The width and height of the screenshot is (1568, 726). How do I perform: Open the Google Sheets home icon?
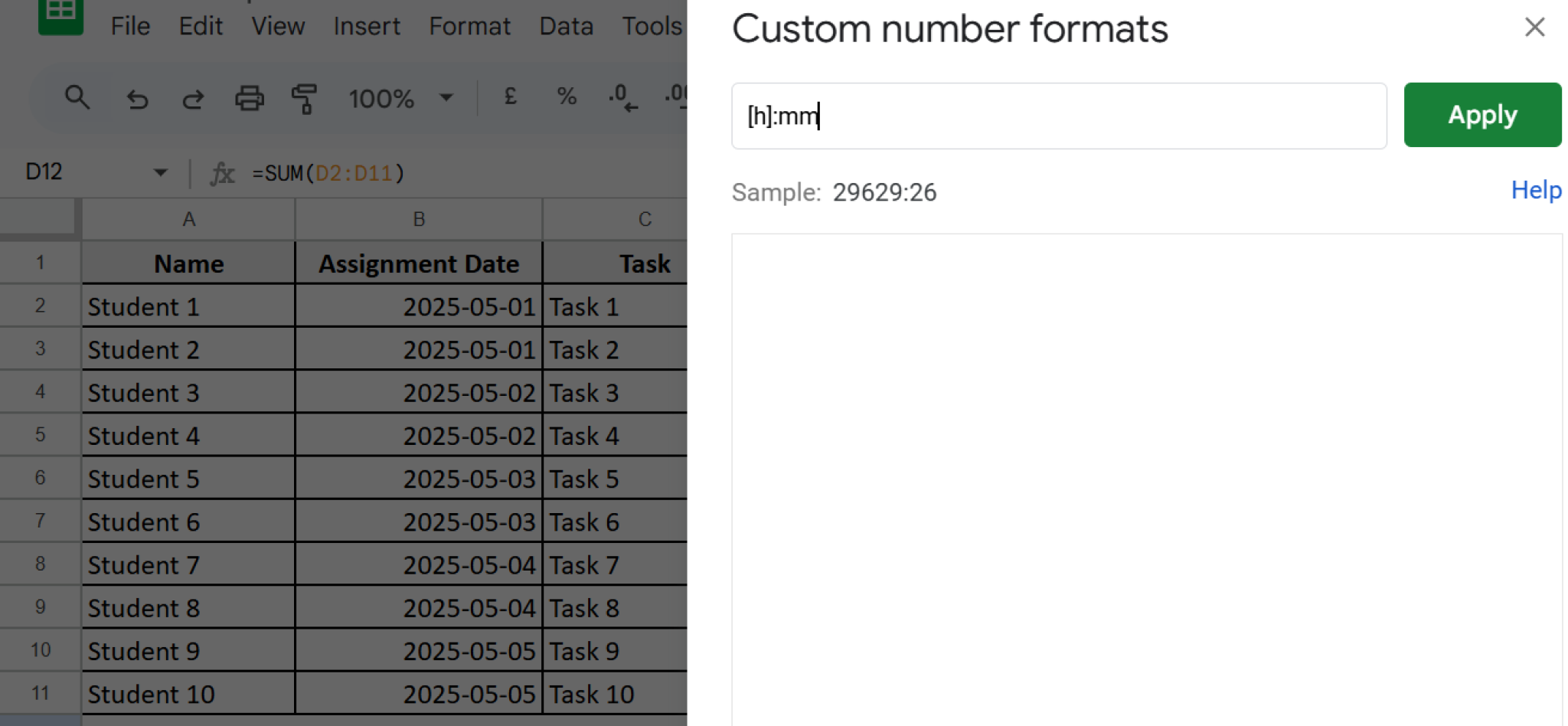pyautogui.click(x=60, y=15)
